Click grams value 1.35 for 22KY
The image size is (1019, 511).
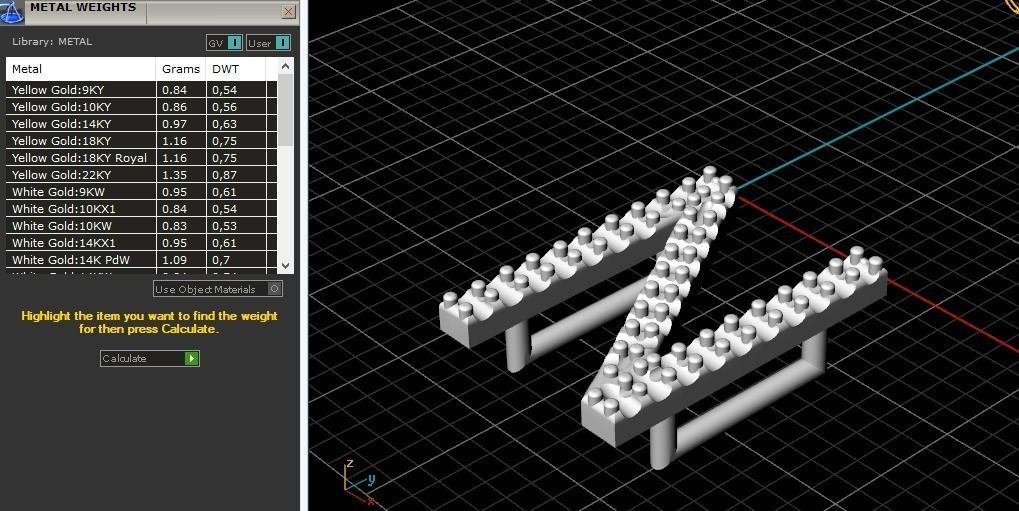pyautogui.click(x=174, y=175)
